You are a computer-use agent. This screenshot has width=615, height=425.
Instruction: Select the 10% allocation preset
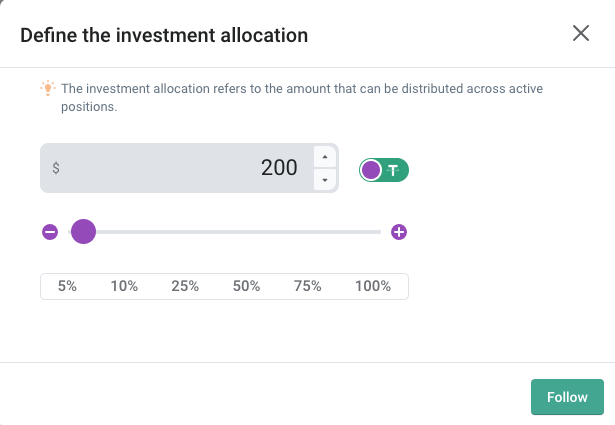124,286
